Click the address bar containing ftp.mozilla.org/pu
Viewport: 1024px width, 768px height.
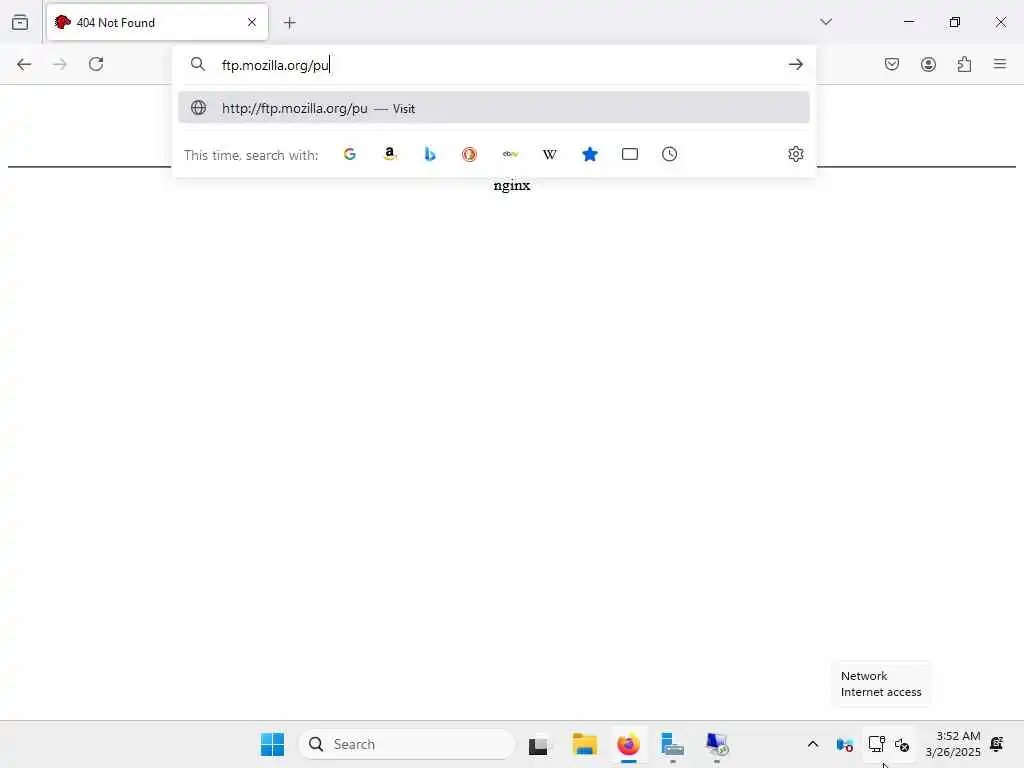point(496,65)
